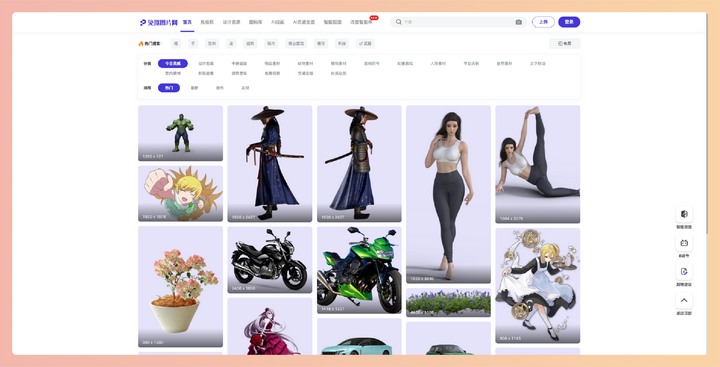Click the 上传 upload button
Screen dimensions: 720x367
point(543,22)
